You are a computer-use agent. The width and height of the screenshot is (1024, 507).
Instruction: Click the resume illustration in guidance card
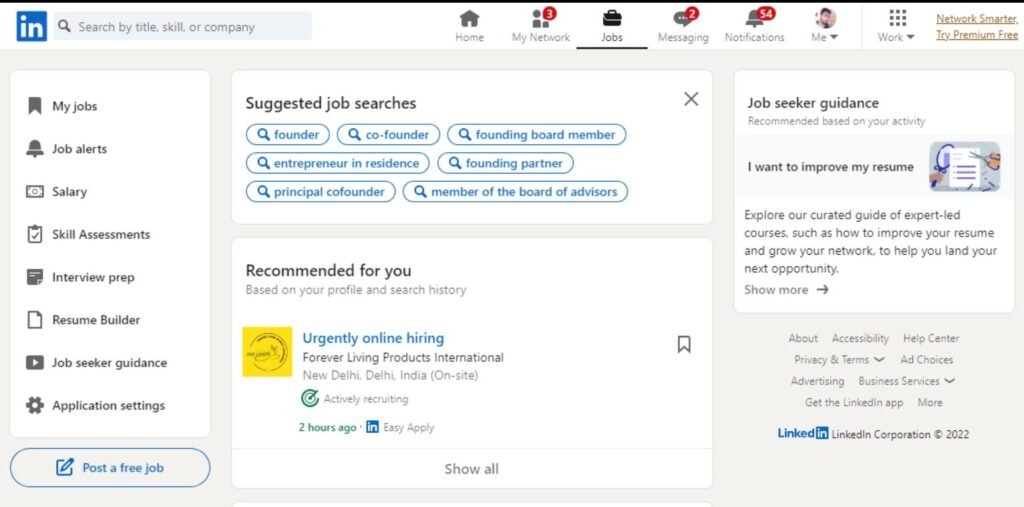(x=965, y=167)
